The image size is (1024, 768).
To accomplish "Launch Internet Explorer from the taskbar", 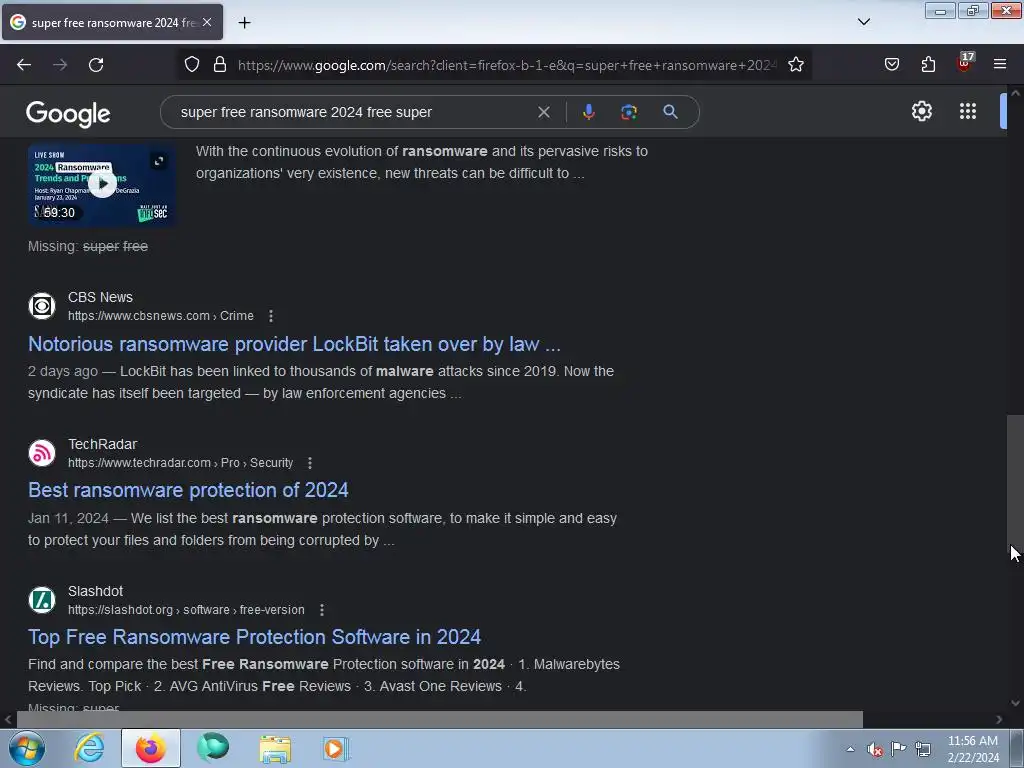I will [x=89, y=748].
